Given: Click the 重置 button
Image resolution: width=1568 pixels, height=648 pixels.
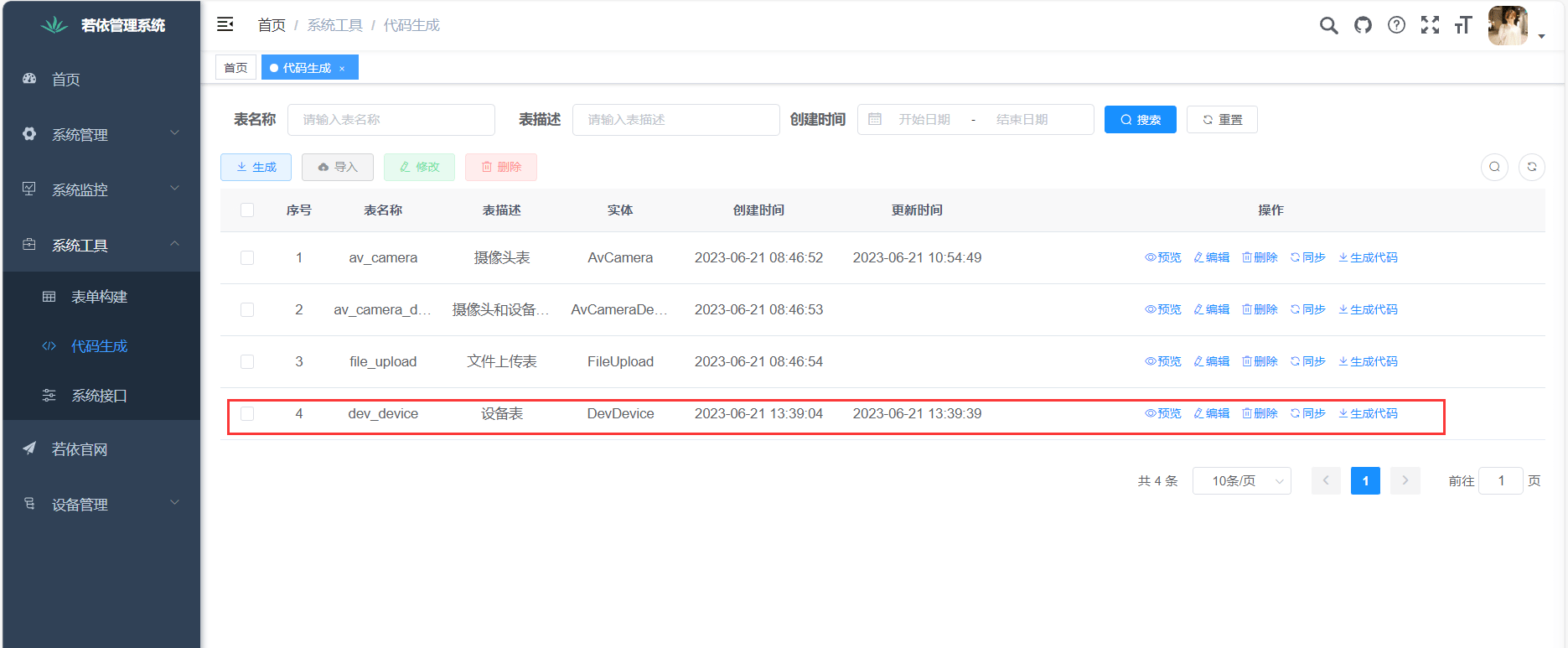Looking at the screenshot, I should pos(1222,119).
